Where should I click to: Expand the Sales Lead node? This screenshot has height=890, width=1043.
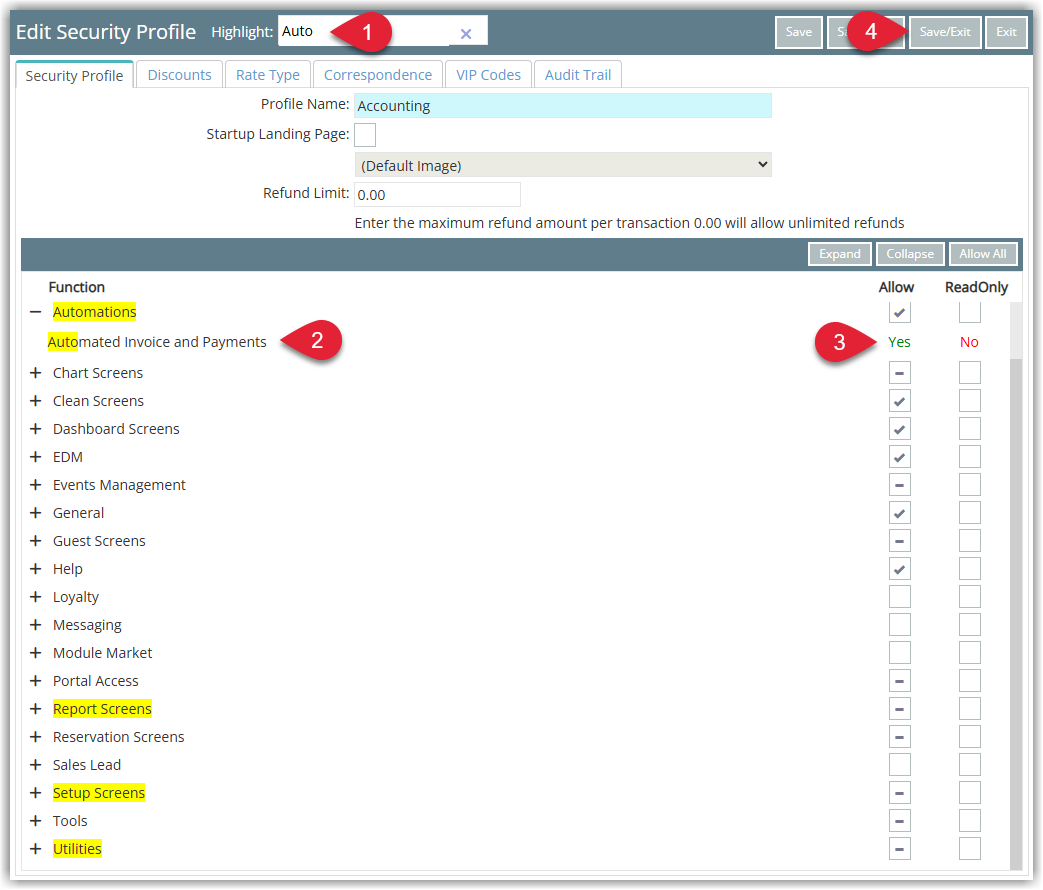(x=36, y=765)
